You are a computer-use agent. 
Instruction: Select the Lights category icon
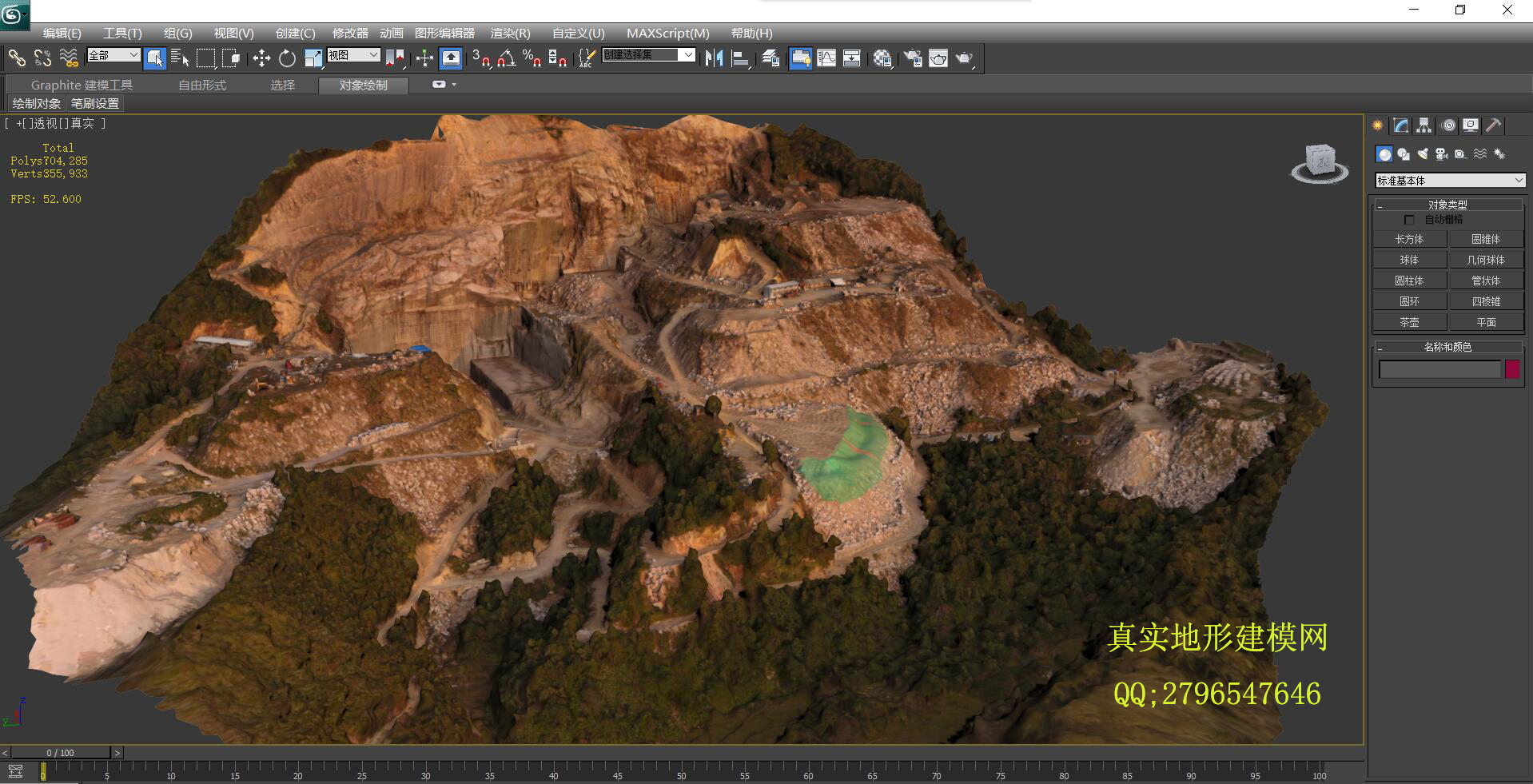(x=1423, y=153)
